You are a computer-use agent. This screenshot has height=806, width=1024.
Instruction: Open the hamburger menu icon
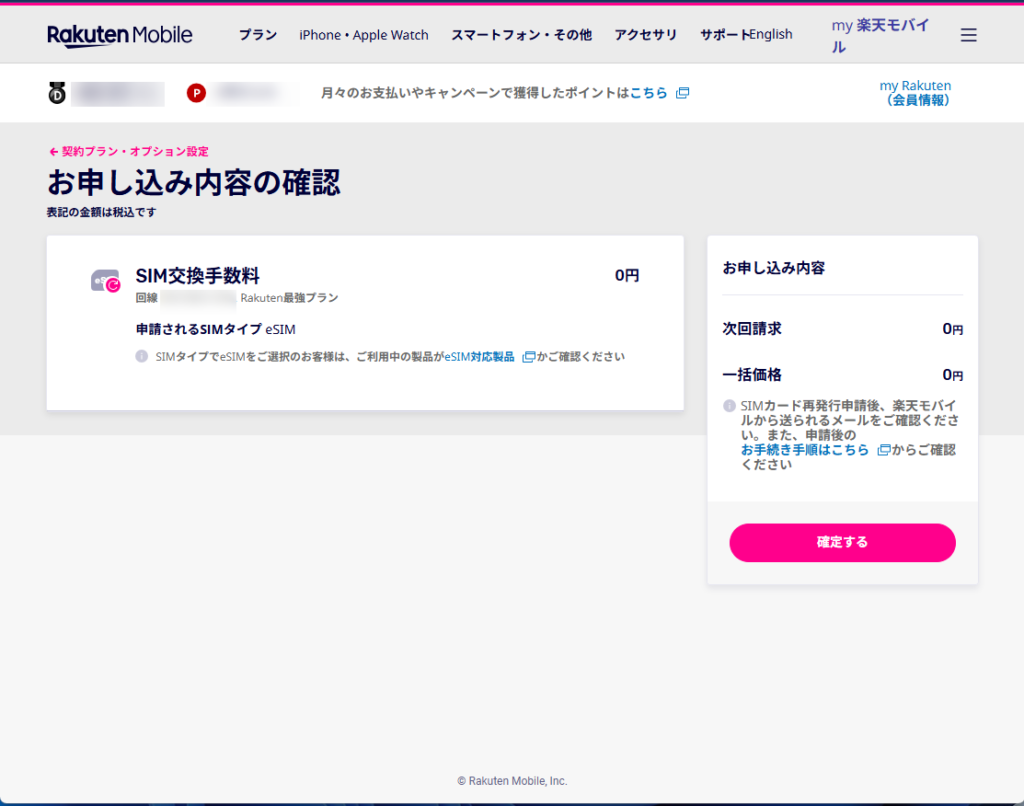[968, 35]
